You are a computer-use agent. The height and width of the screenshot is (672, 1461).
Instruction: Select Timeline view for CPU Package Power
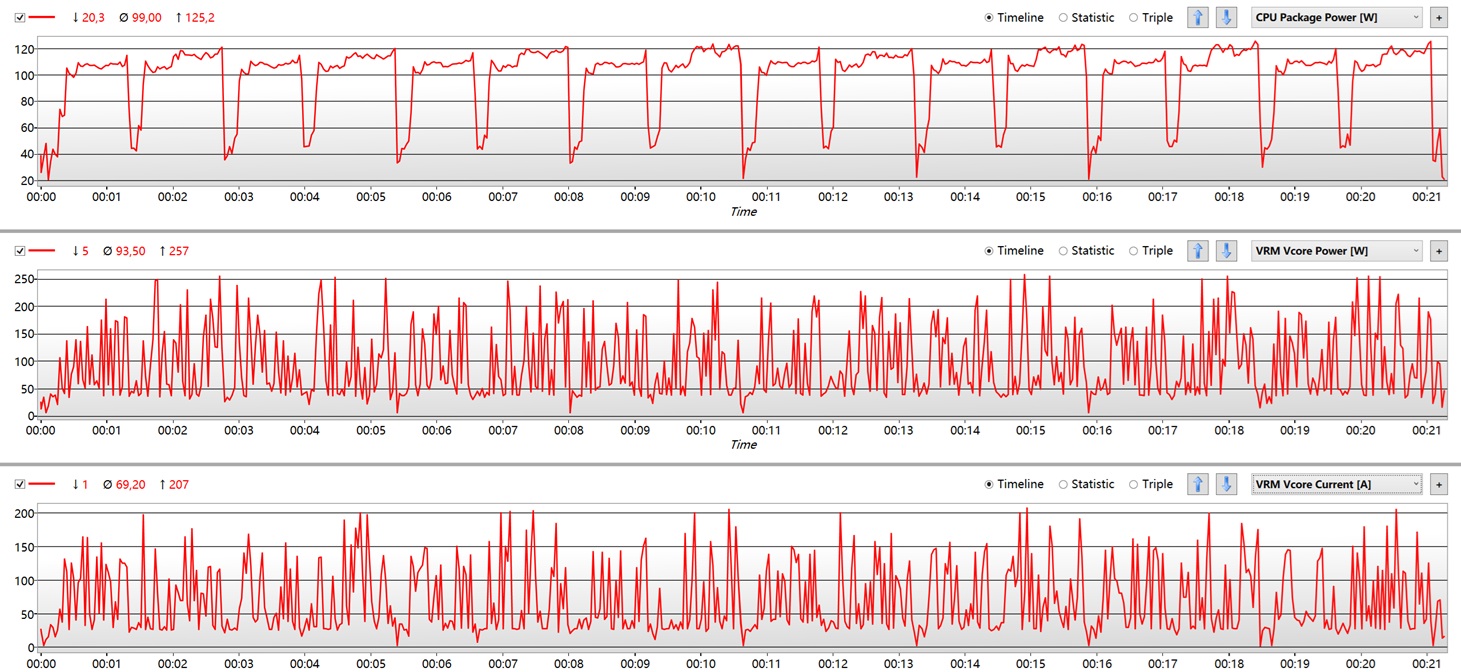tap(1014, 18)
